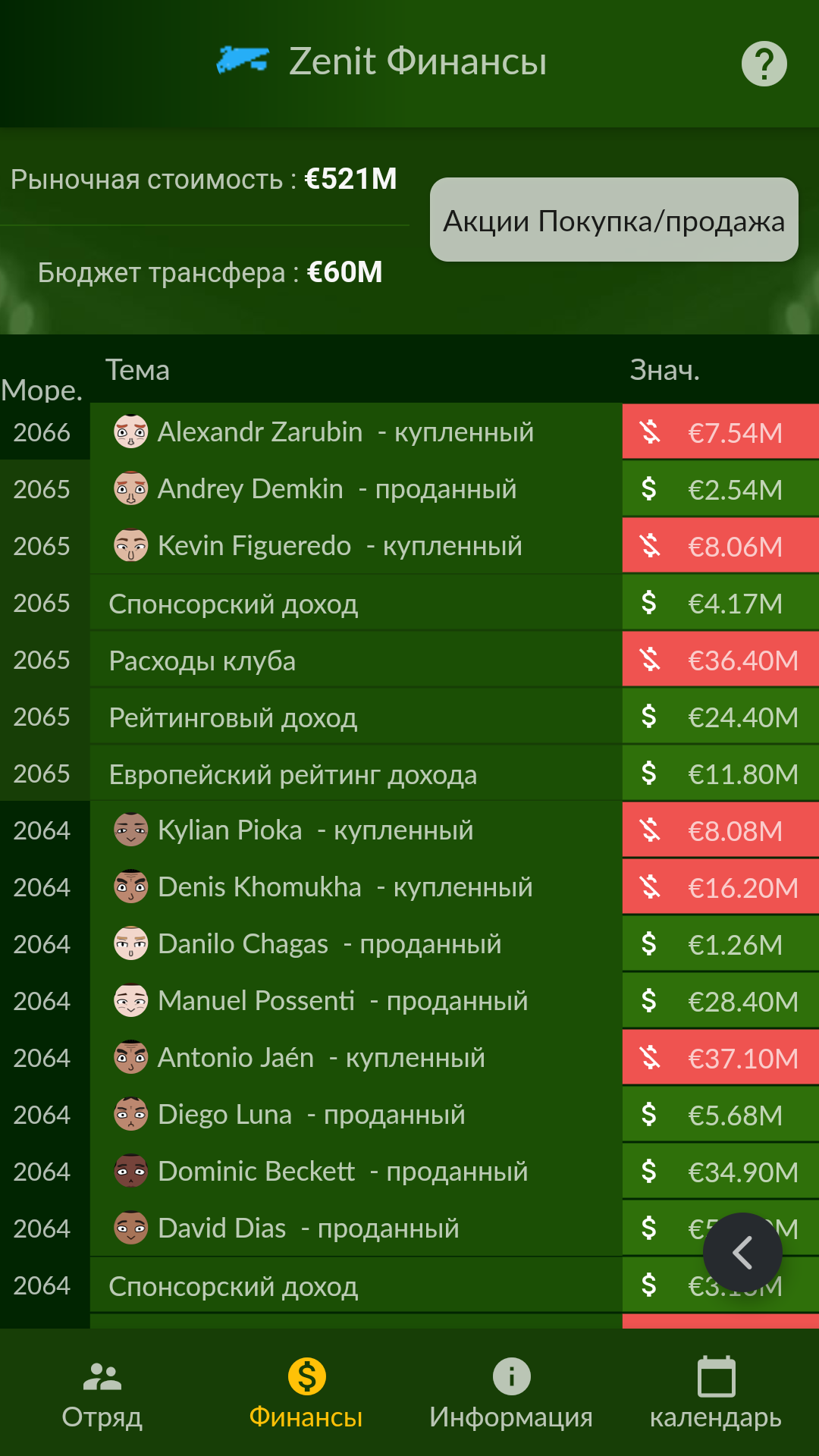Tap the crossed dollar icon for Расходы клуба
The width and height of the screenshot is (819, 1456).
click(x=650, y=659)
